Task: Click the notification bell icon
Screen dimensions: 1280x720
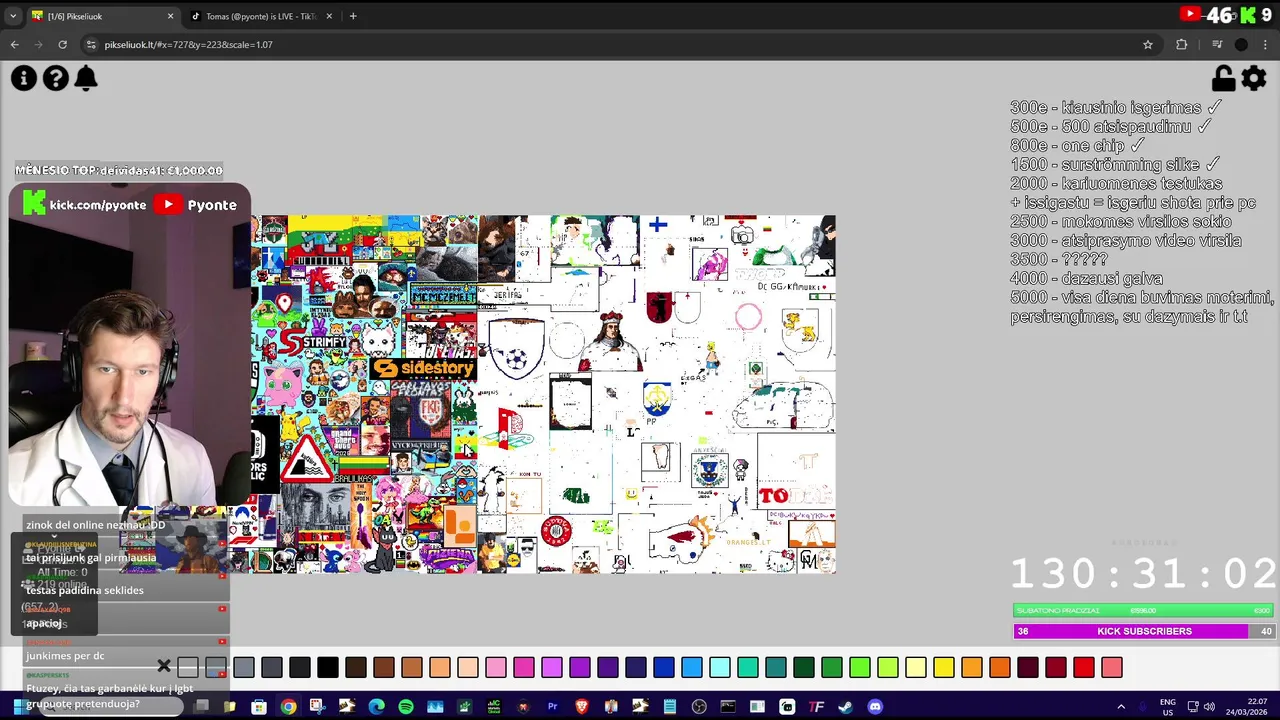Action: coord(86,78)
